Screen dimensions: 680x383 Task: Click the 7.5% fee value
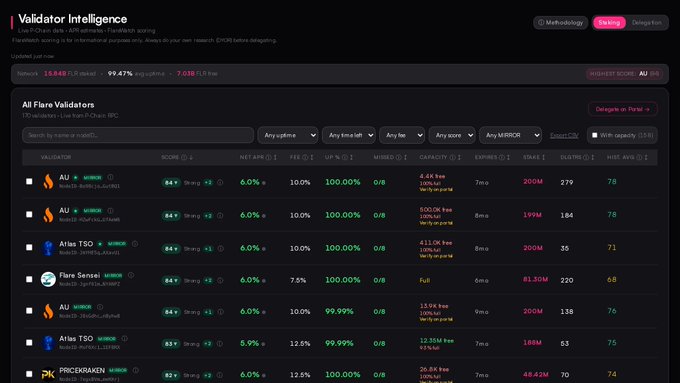(x=298, y=281)
